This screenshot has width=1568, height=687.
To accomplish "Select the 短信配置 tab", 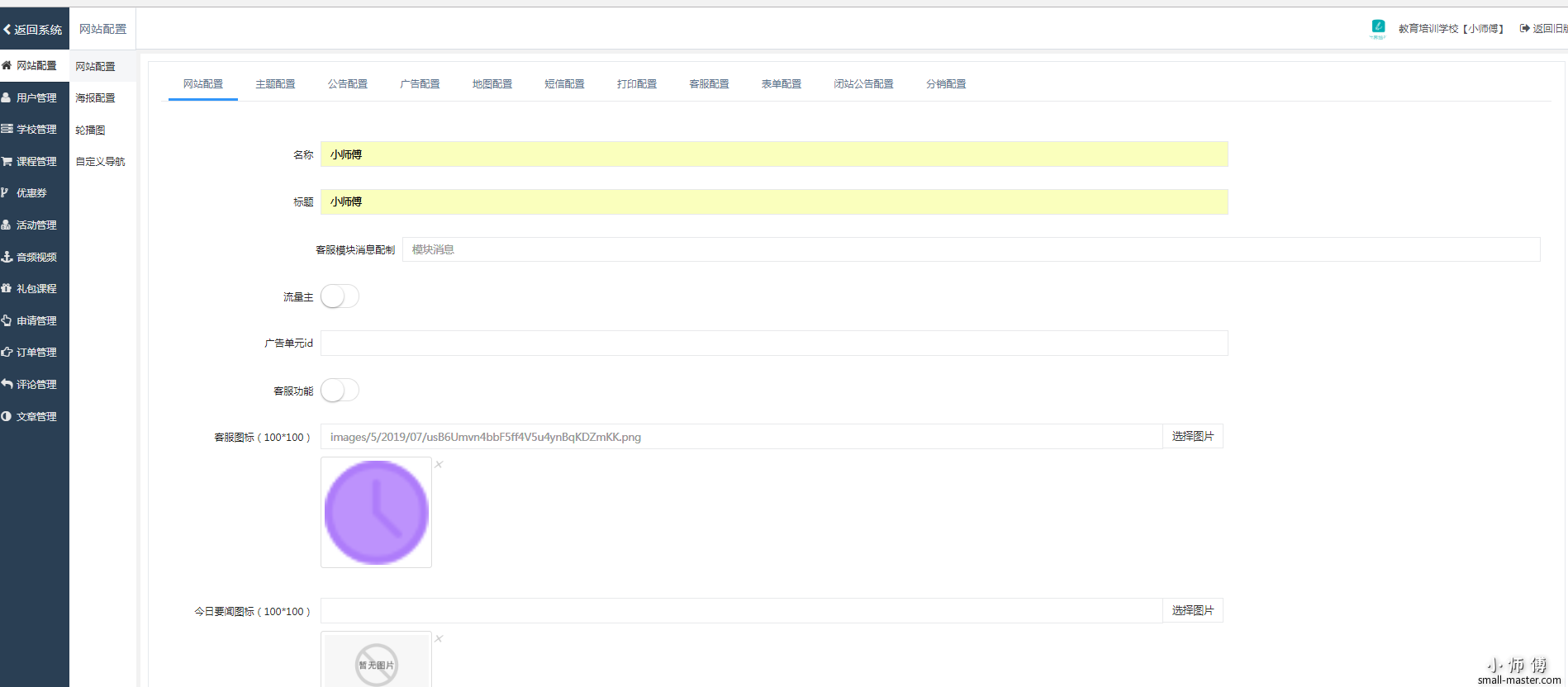I will 564,84.
